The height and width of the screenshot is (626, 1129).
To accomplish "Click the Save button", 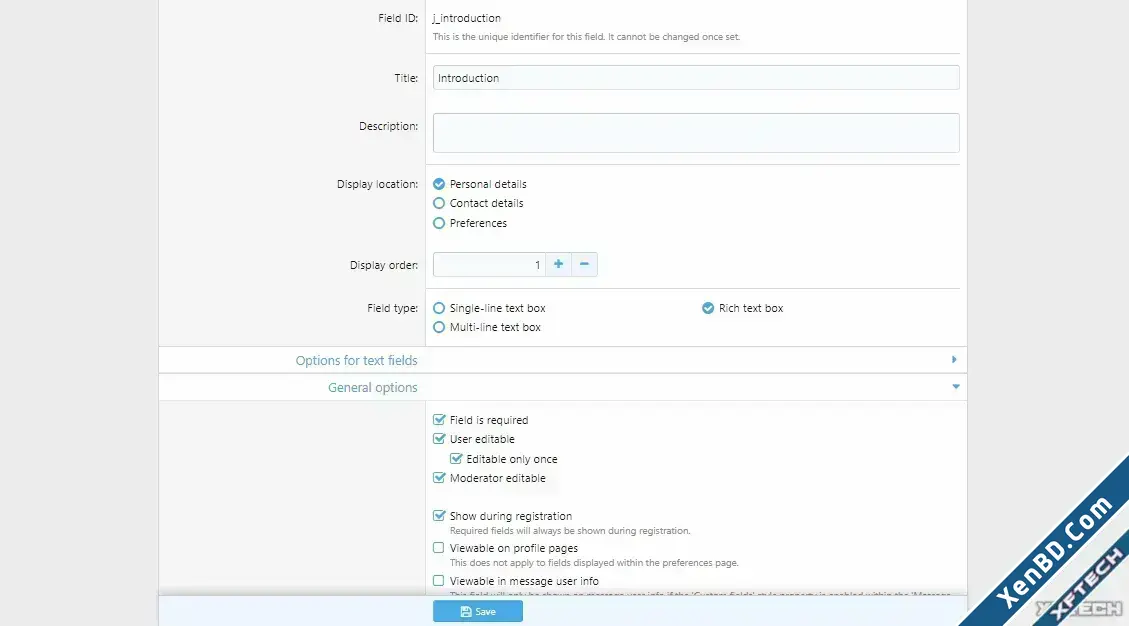I will pyautogui.click(x=477, y=611).
